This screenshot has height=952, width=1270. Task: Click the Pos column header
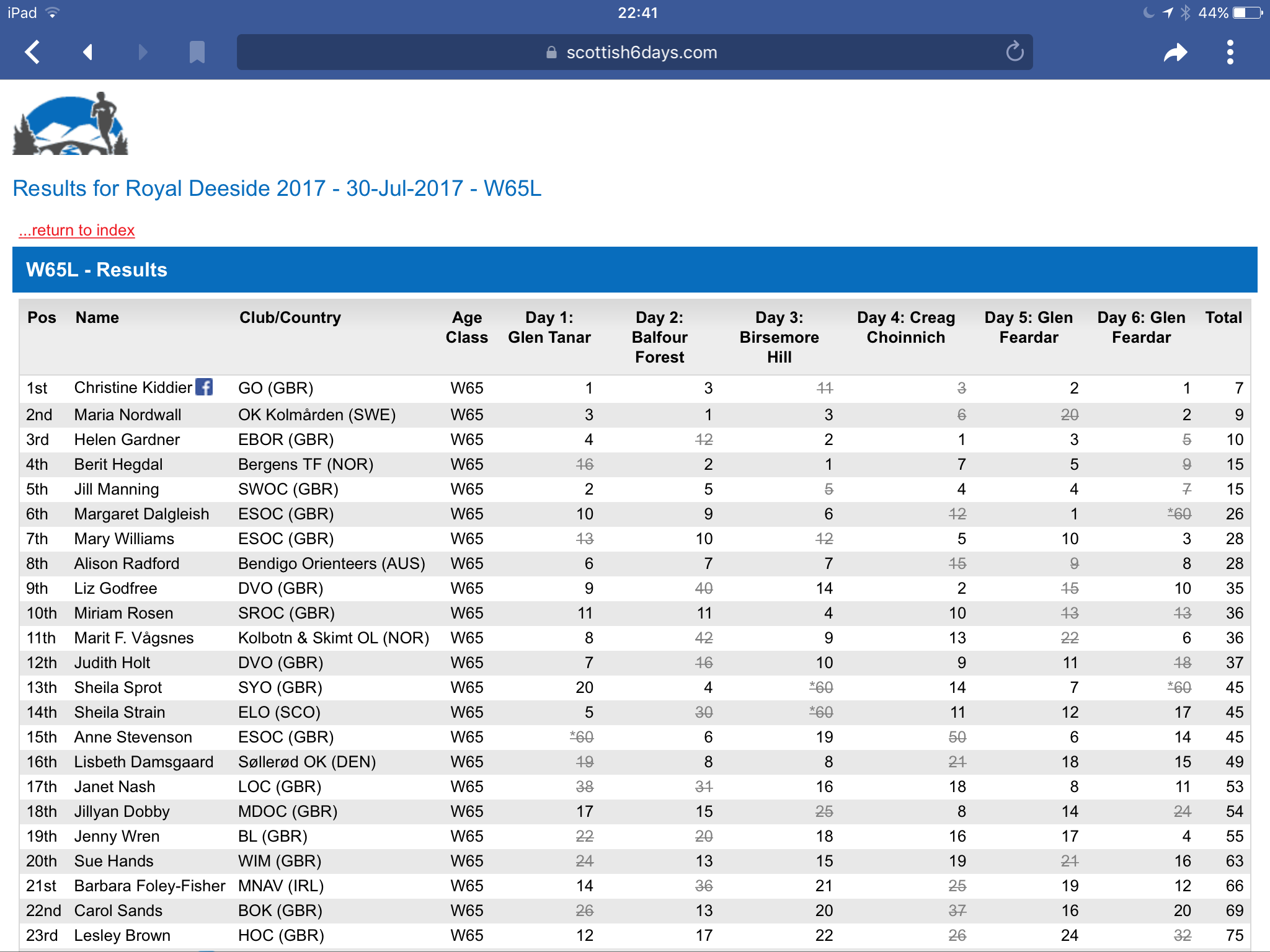[x=42, y=317]
